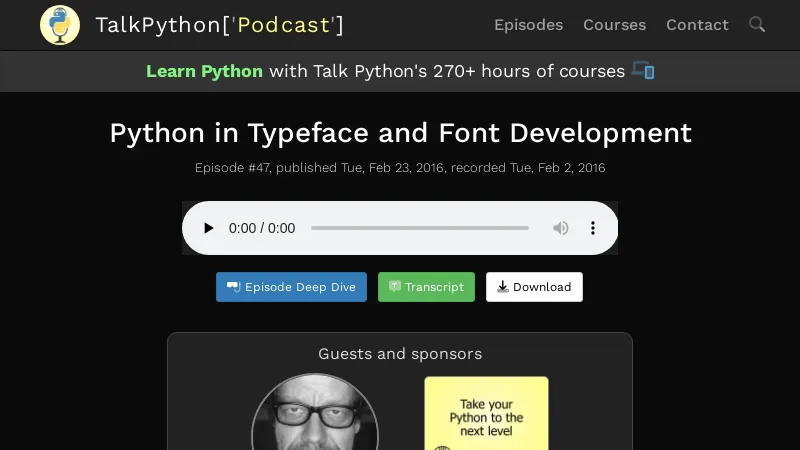
Task: Follow the green Learn Python link
Action: 204,71
